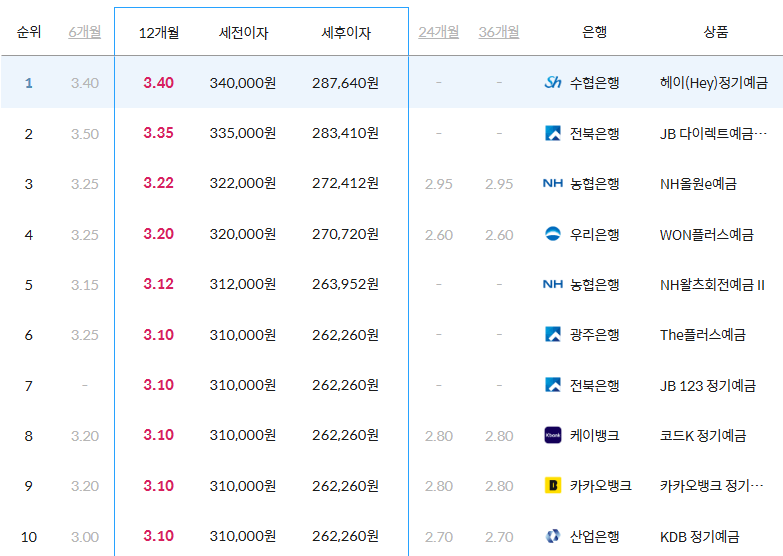Click rank number 10

tap(29, 537)
